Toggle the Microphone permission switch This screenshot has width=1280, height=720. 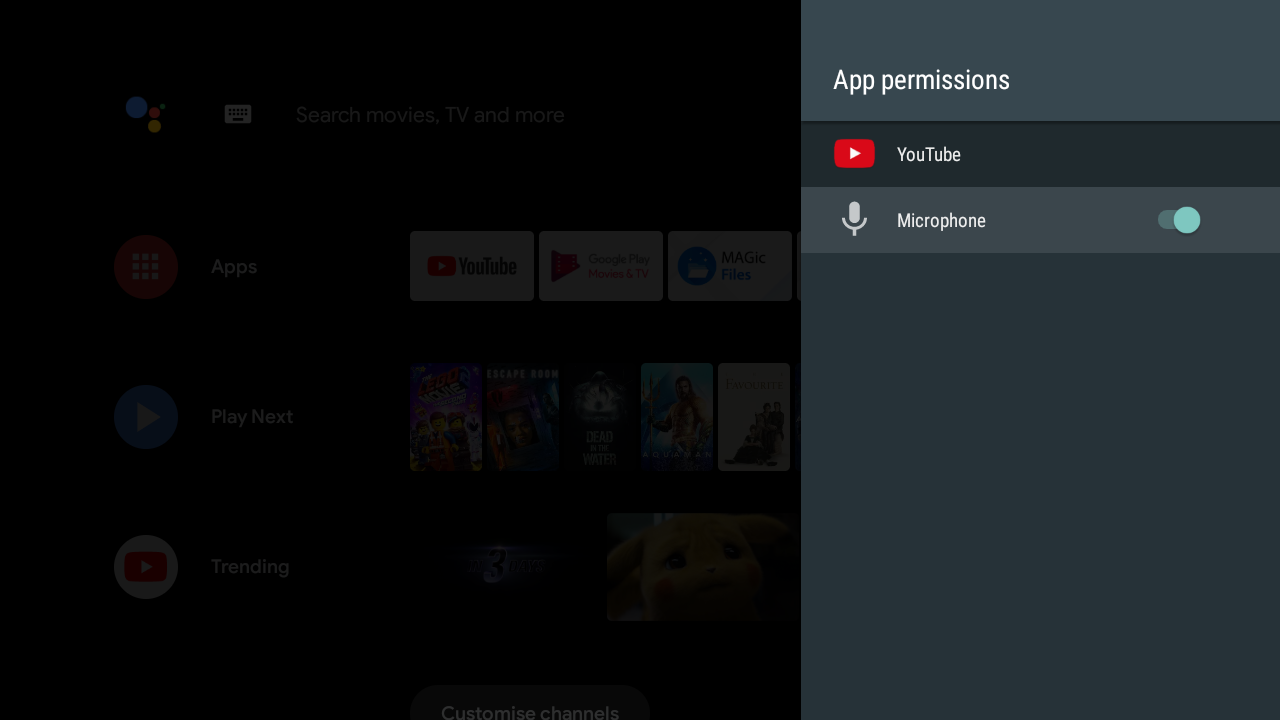(x=1178, y=220)
